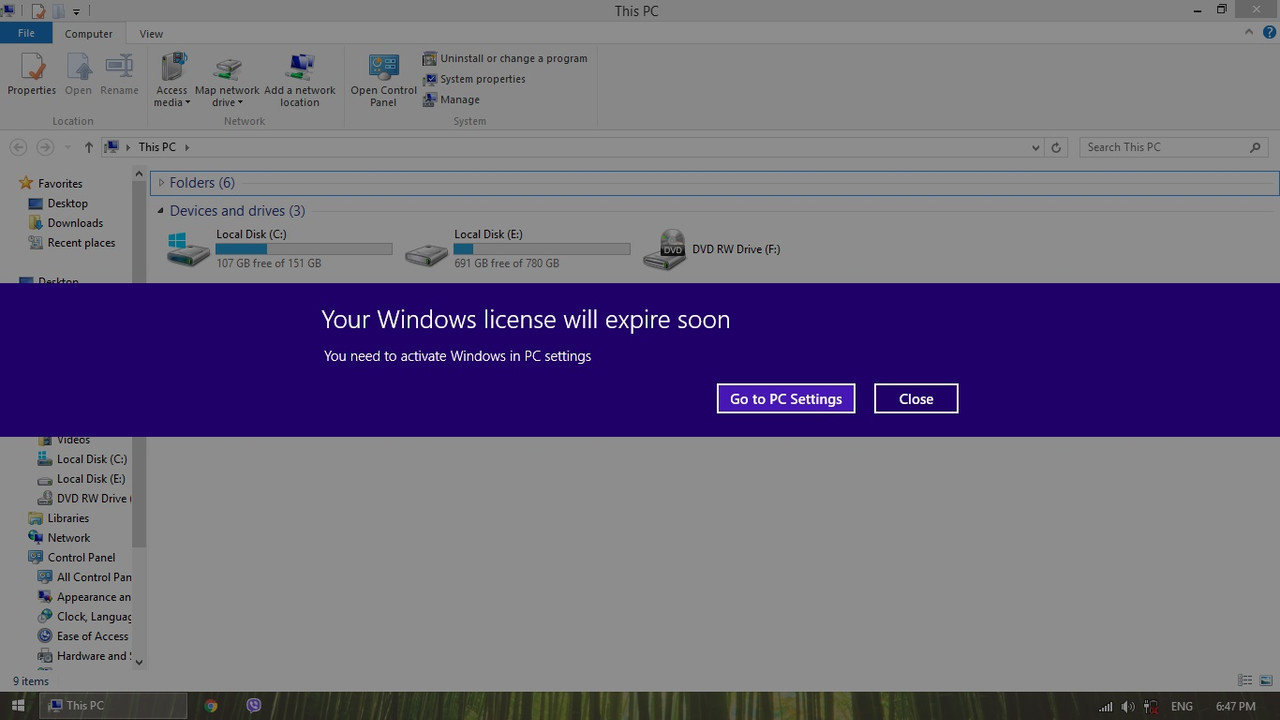Open the Access media ribbon dropdown

pos(172,80)
